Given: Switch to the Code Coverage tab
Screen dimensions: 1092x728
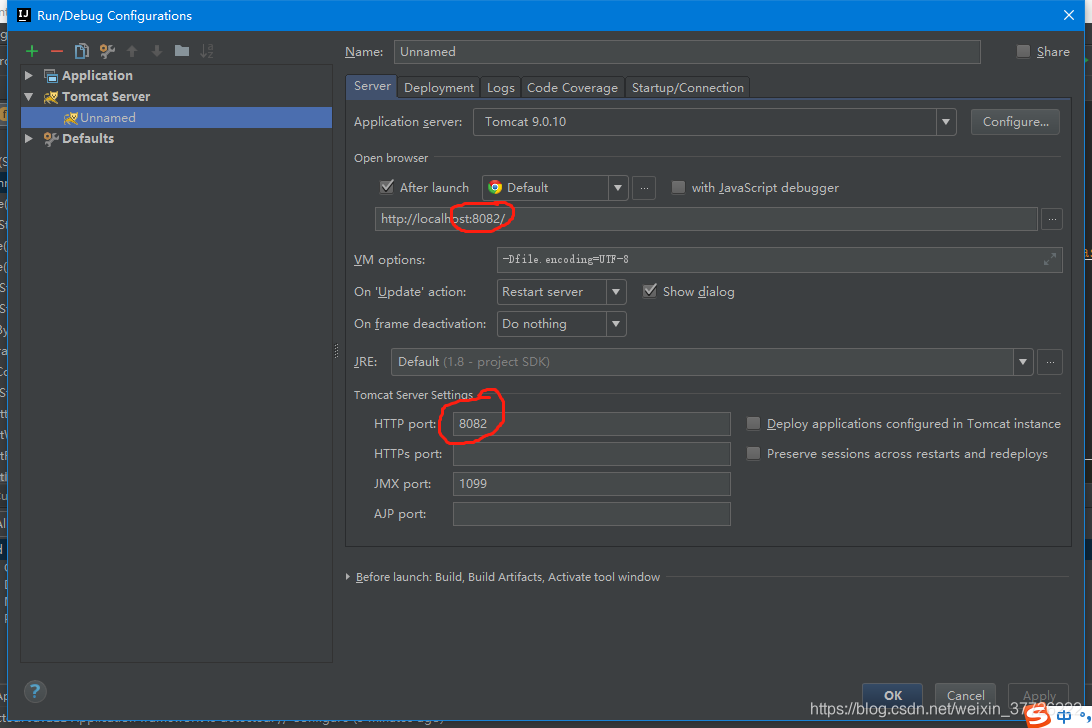Looking at the screenshot, I should click(572, 88).
